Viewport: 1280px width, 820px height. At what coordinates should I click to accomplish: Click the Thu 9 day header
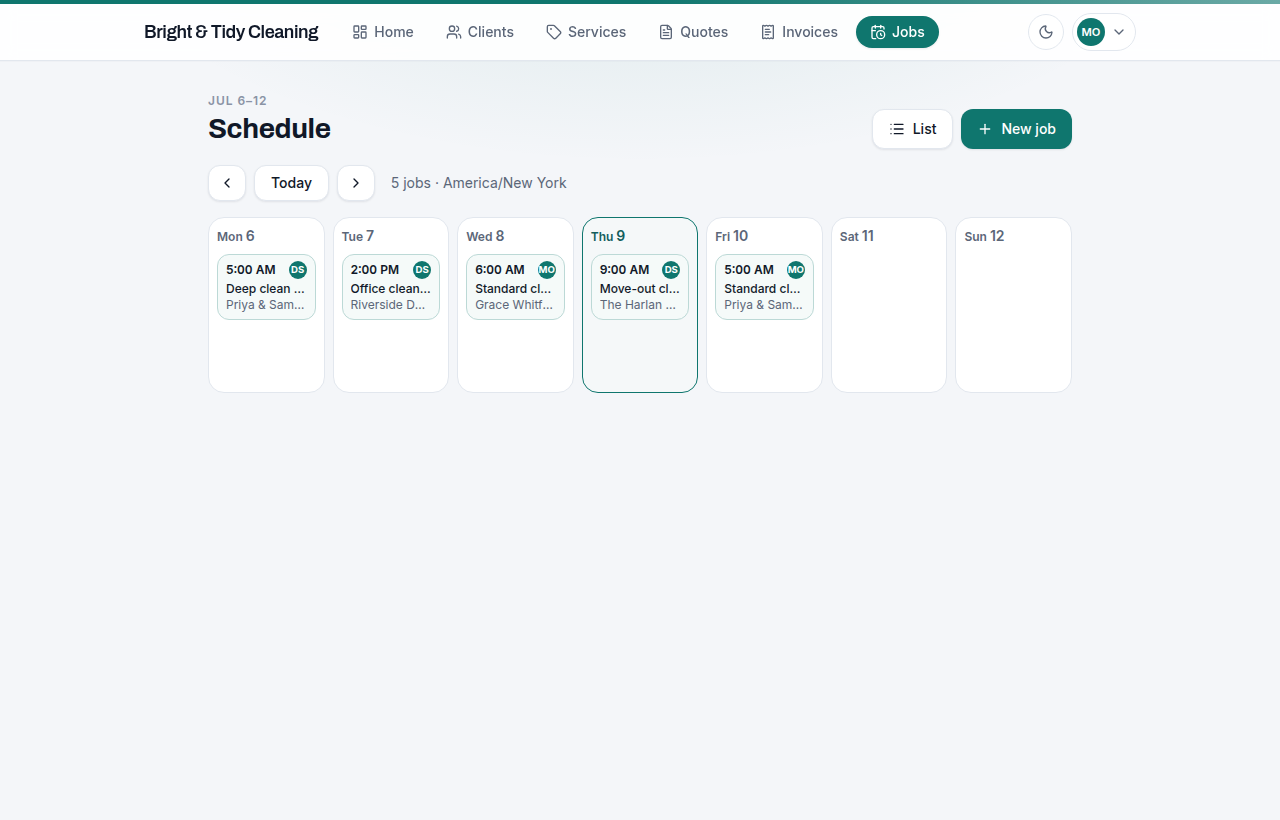tap(608, 236)
